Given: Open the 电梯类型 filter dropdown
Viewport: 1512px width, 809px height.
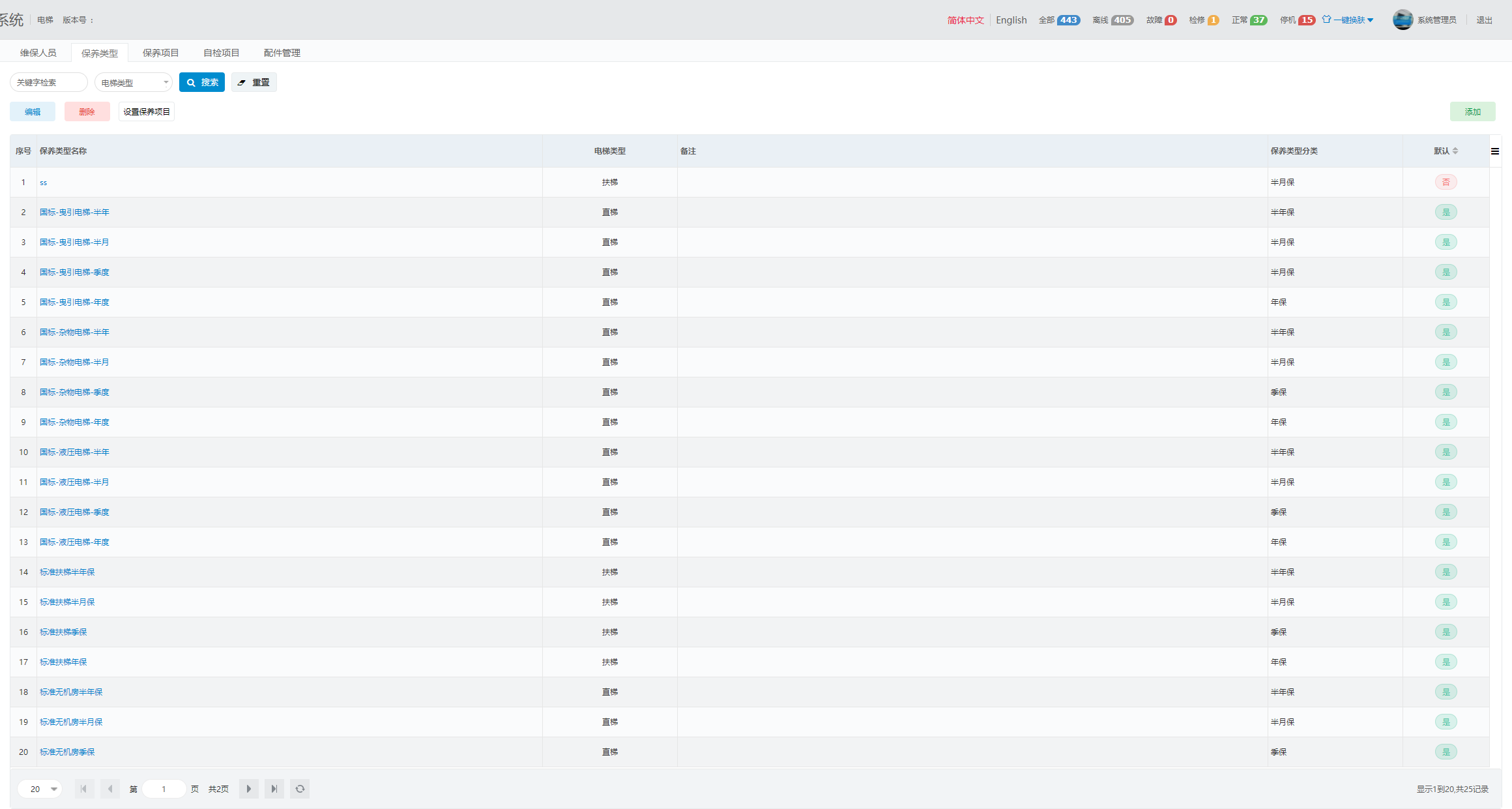Looking at the screenshot, I should click(134, 83).
